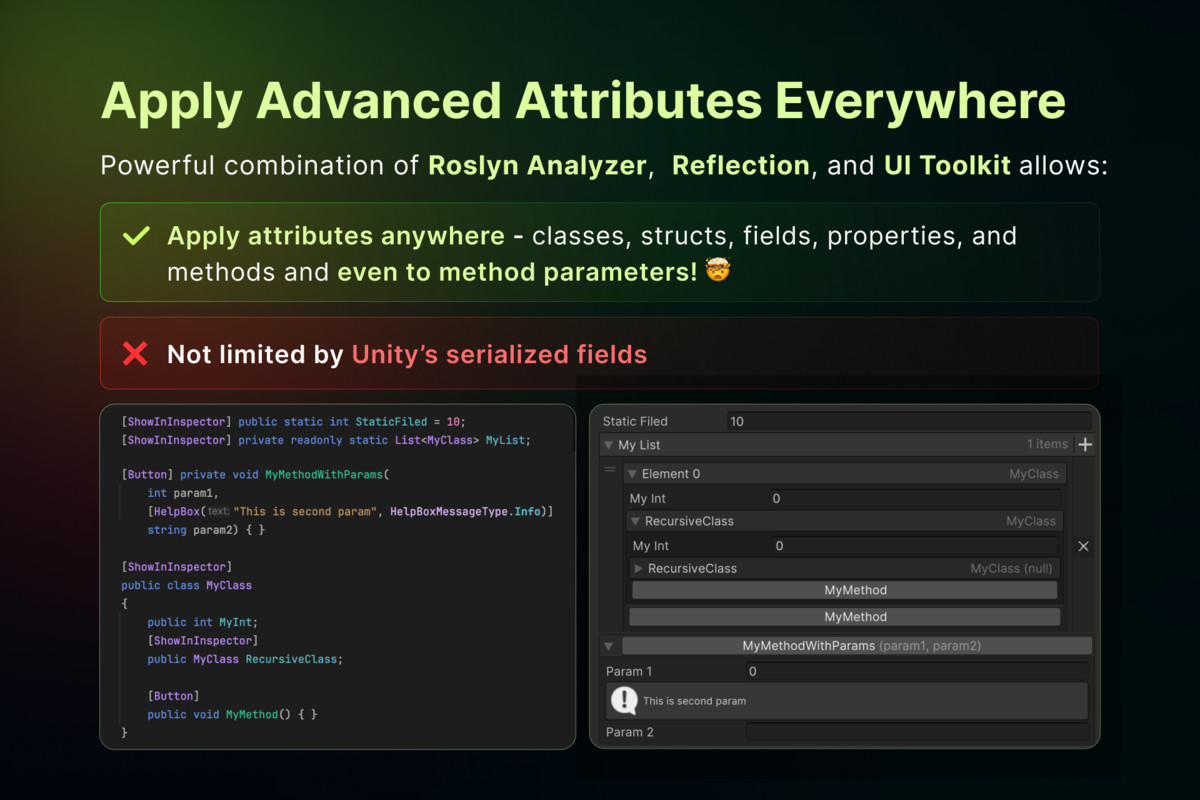Viewport: 1200px width, 800px height.
Task: Click the info icon in the help box
Action: point(624,701)
